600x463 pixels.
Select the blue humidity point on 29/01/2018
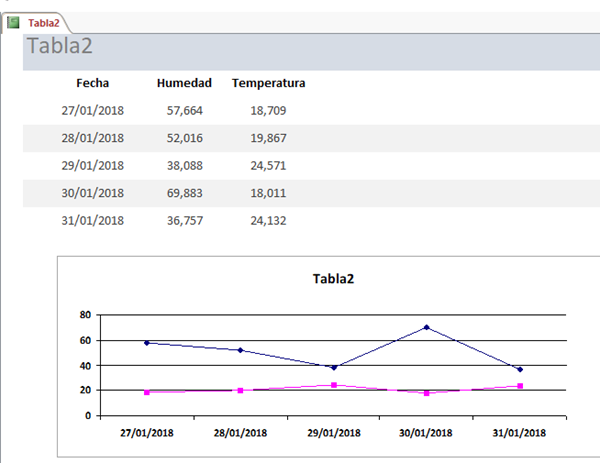(x=334, y=367)
